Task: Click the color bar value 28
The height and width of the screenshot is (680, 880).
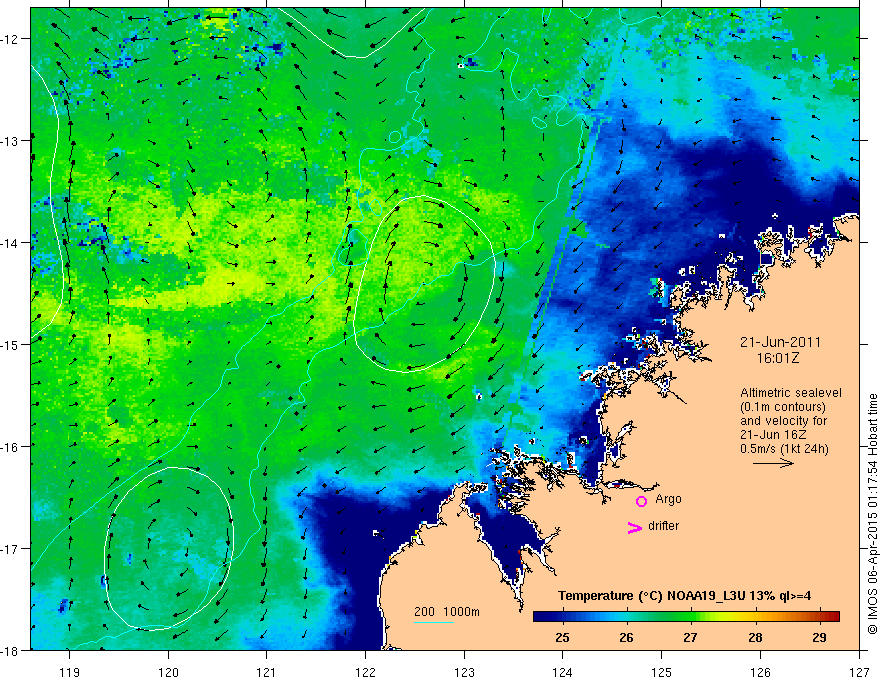Action: click(x=755, y=637)
